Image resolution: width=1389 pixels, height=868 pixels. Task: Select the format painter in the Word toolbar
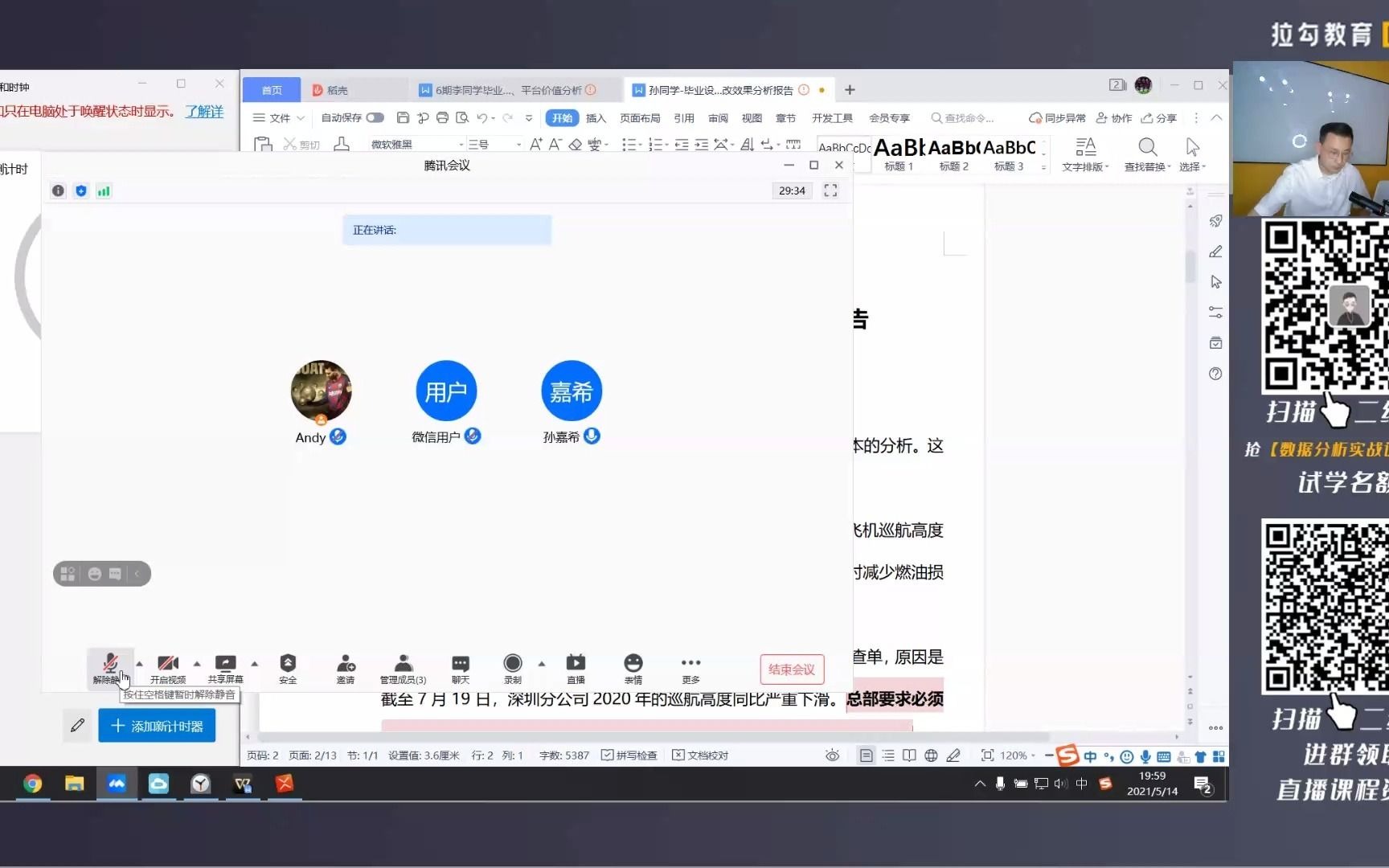click(x=342, y=145)
